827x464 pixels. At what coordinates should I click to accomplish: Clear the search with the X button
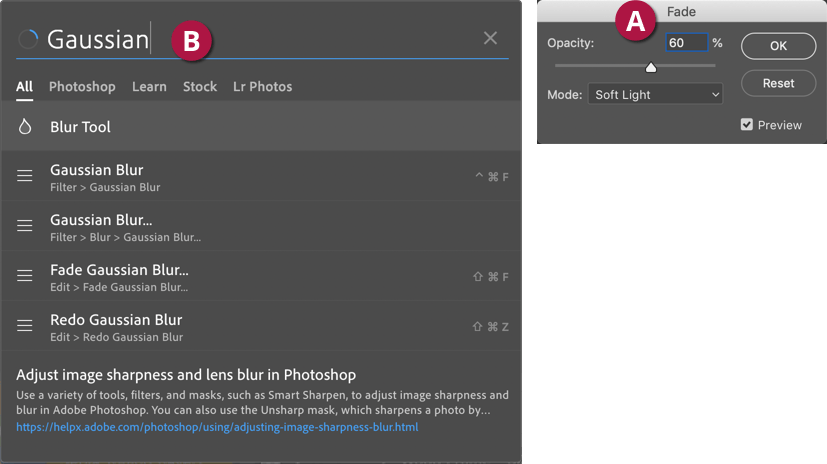491,38
